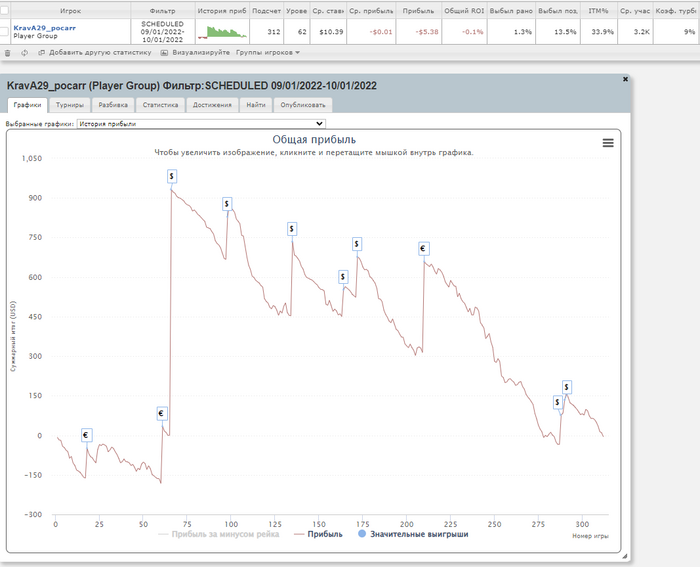
Task: Sort by the 'Подсчет' column header
Action: tap(266, 10)
